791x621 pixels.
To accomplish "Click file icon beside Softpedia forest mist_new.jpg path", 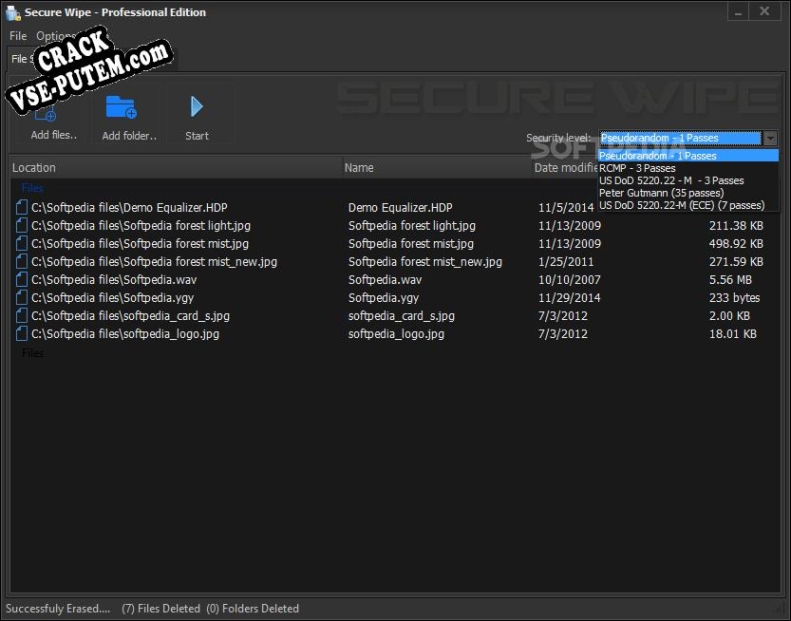I will coord(21,262).
